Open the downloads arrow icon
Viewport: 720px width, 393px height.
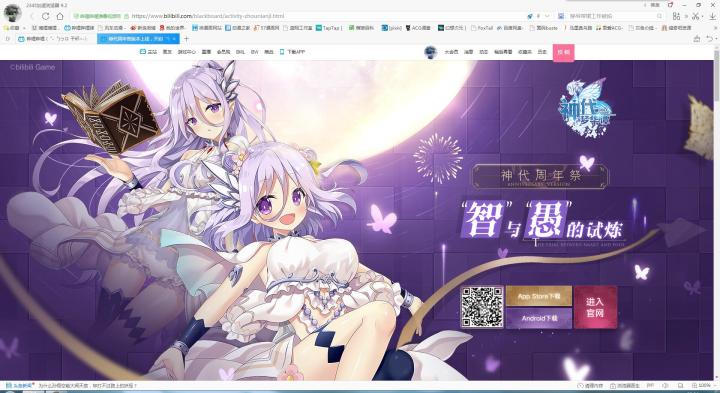pos(713,16)
